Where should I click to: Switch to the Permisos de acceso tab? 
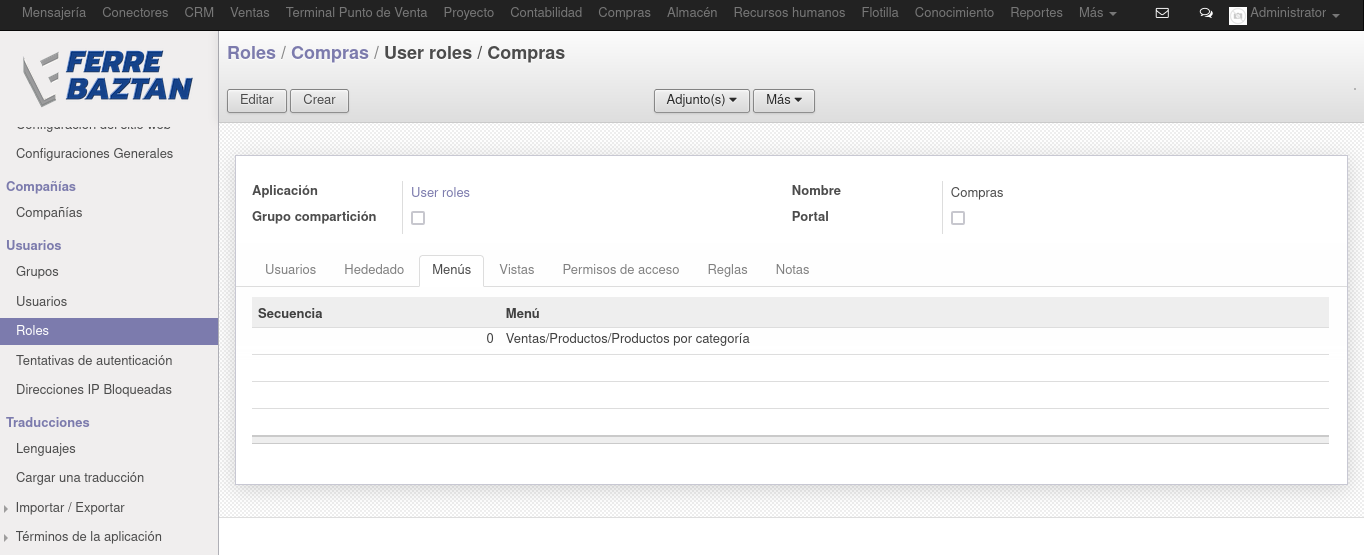pos(621,270)
